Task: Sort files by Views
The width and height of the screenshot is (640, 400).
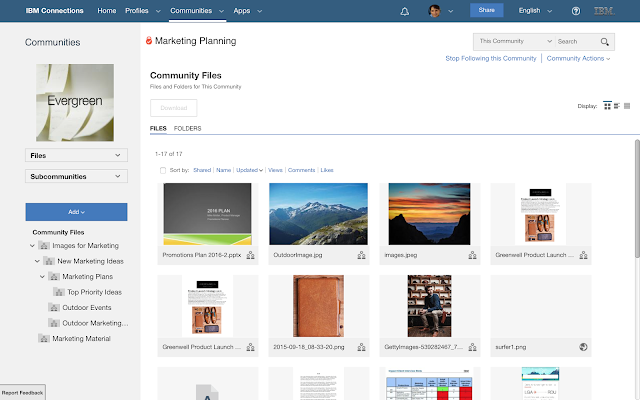Action: [x=275, y=170]
